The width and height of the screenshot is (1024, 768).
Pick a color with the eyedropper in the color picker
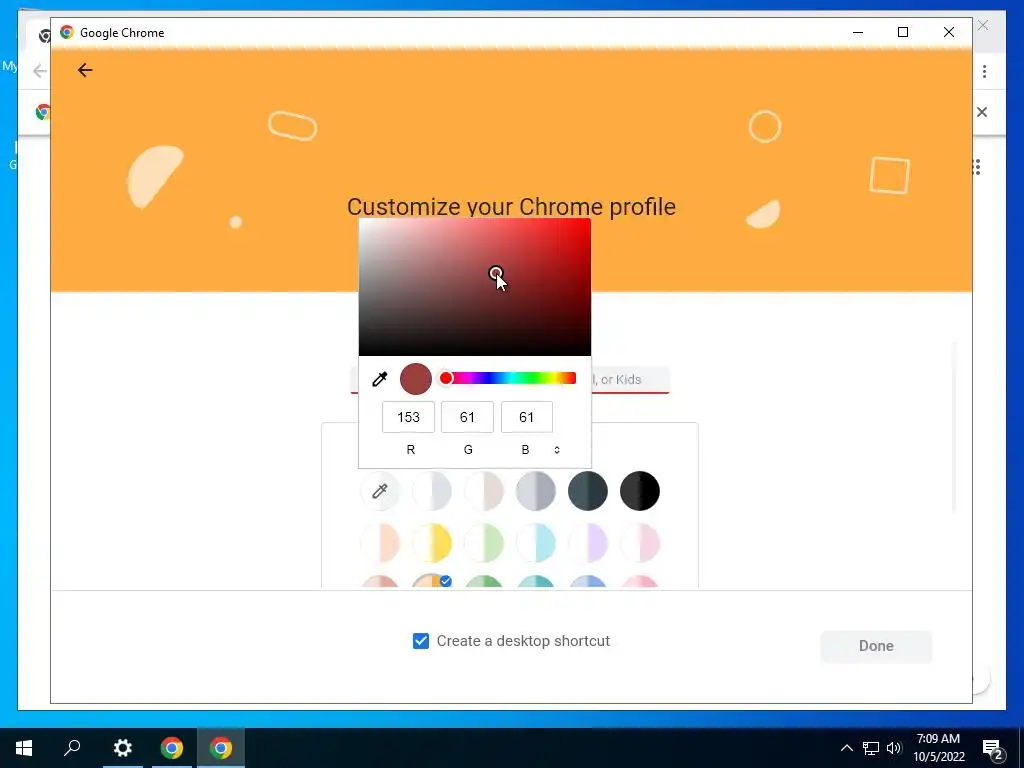[x=379, y=379]
